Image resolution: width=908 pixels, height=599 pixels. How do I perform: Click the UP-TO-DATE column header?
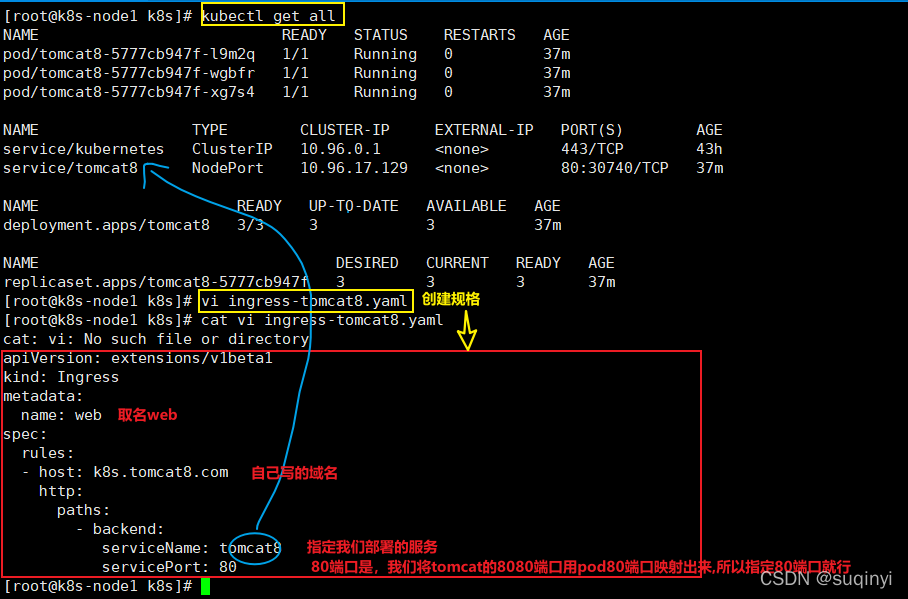coord(354,206)
